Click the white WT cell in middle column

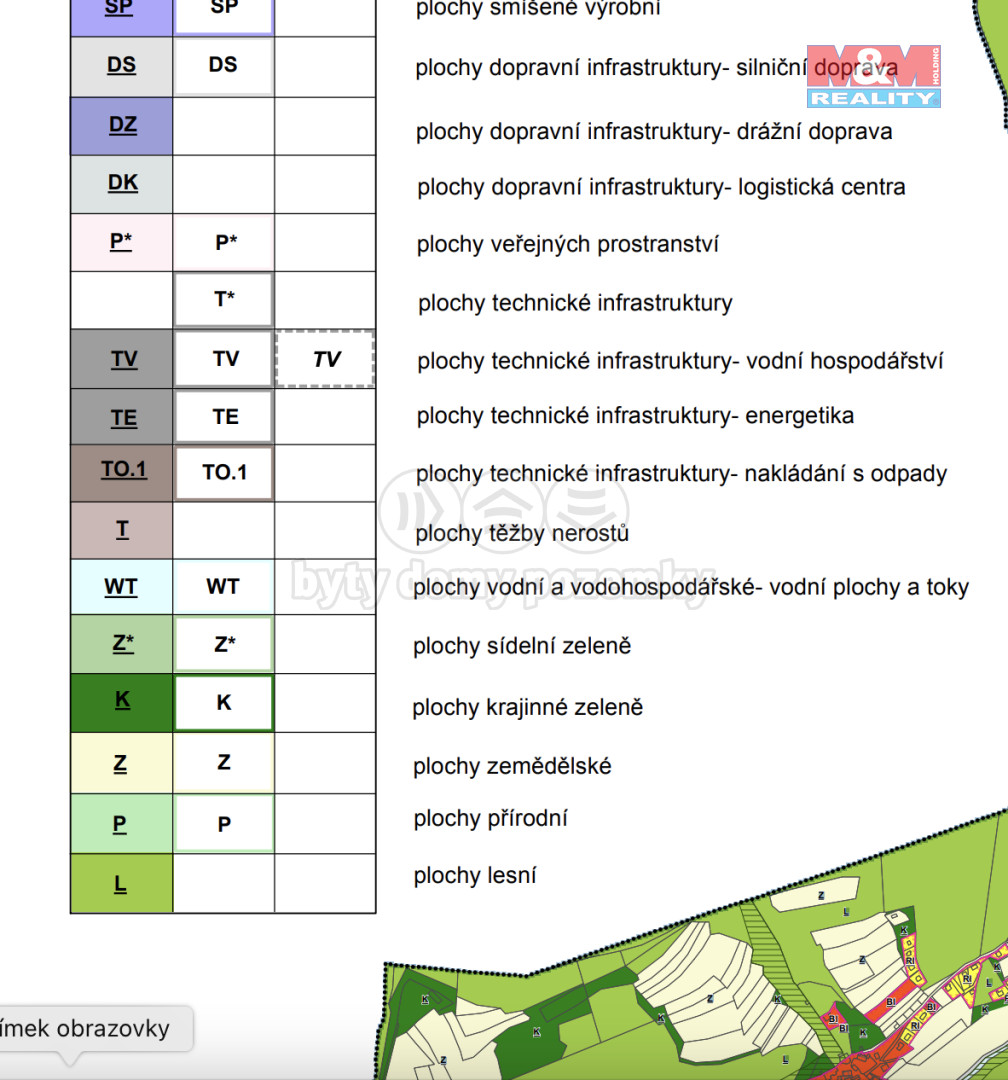[223, 587]
